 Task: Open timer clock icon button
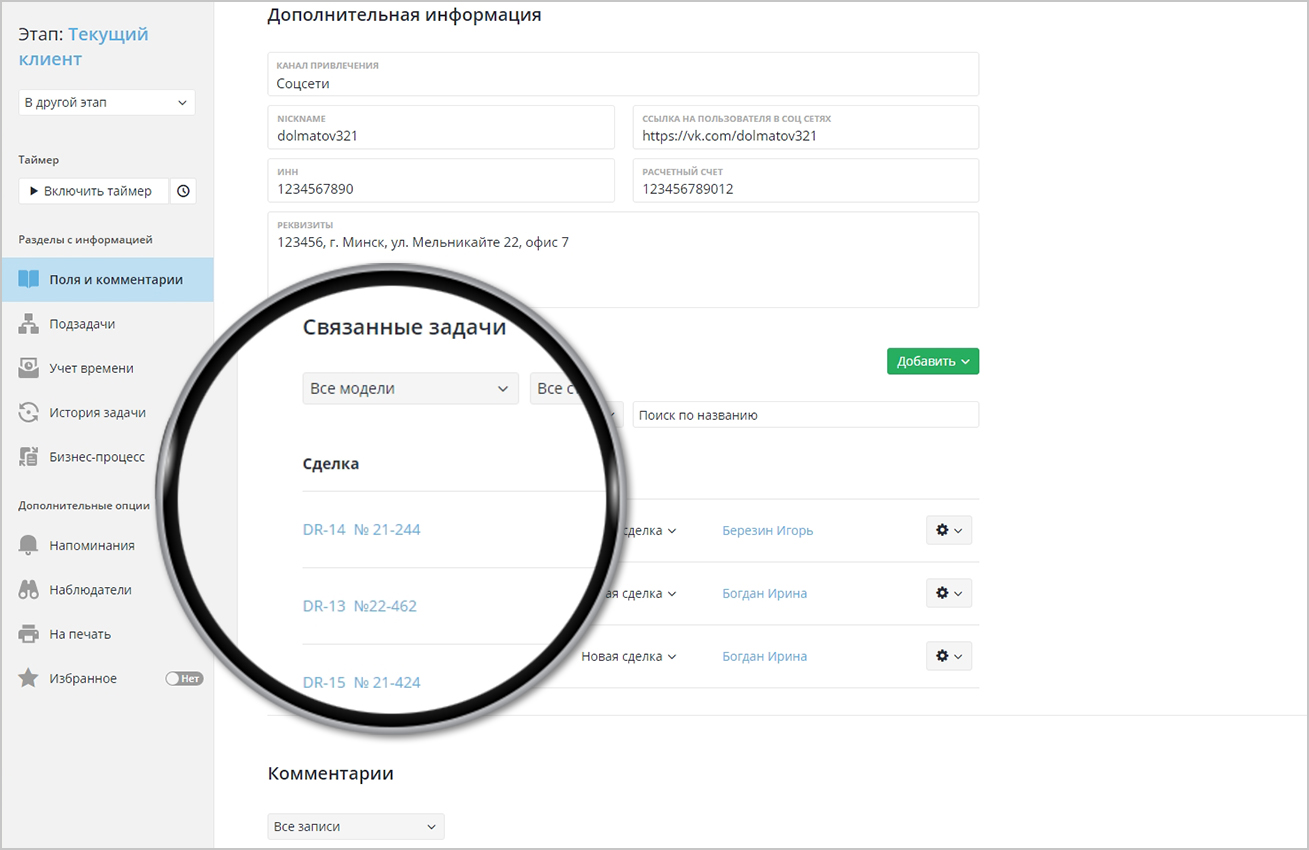(x=183, y=191)
